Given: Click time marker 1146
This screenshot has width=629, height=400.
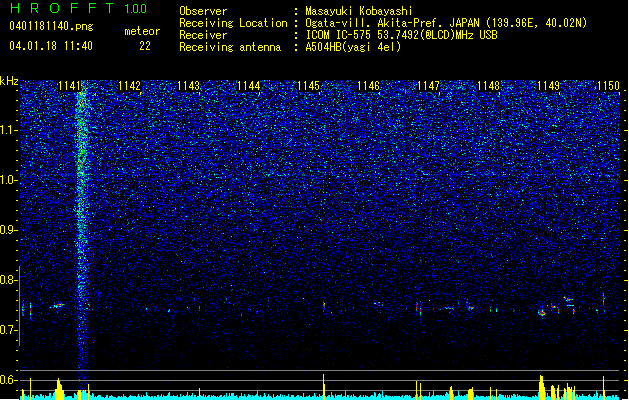Looking at the screenshot, I should tap(368, 86).
